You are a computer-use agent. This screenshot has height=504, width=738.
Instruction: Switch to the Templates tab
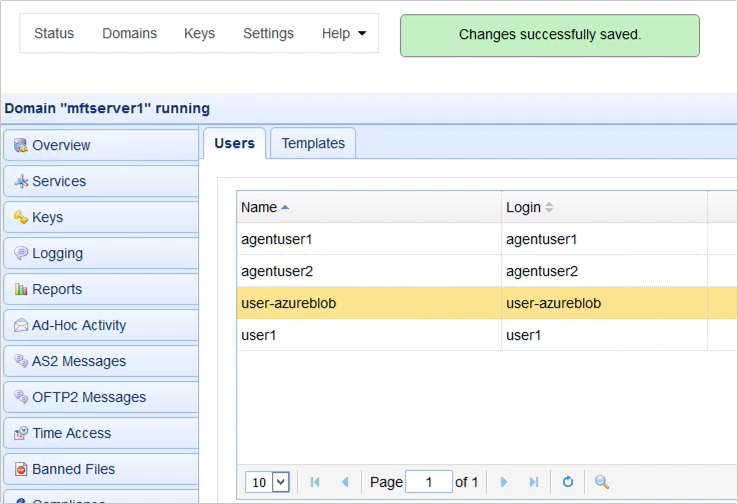pyautogui.click(x=313, y=143)
